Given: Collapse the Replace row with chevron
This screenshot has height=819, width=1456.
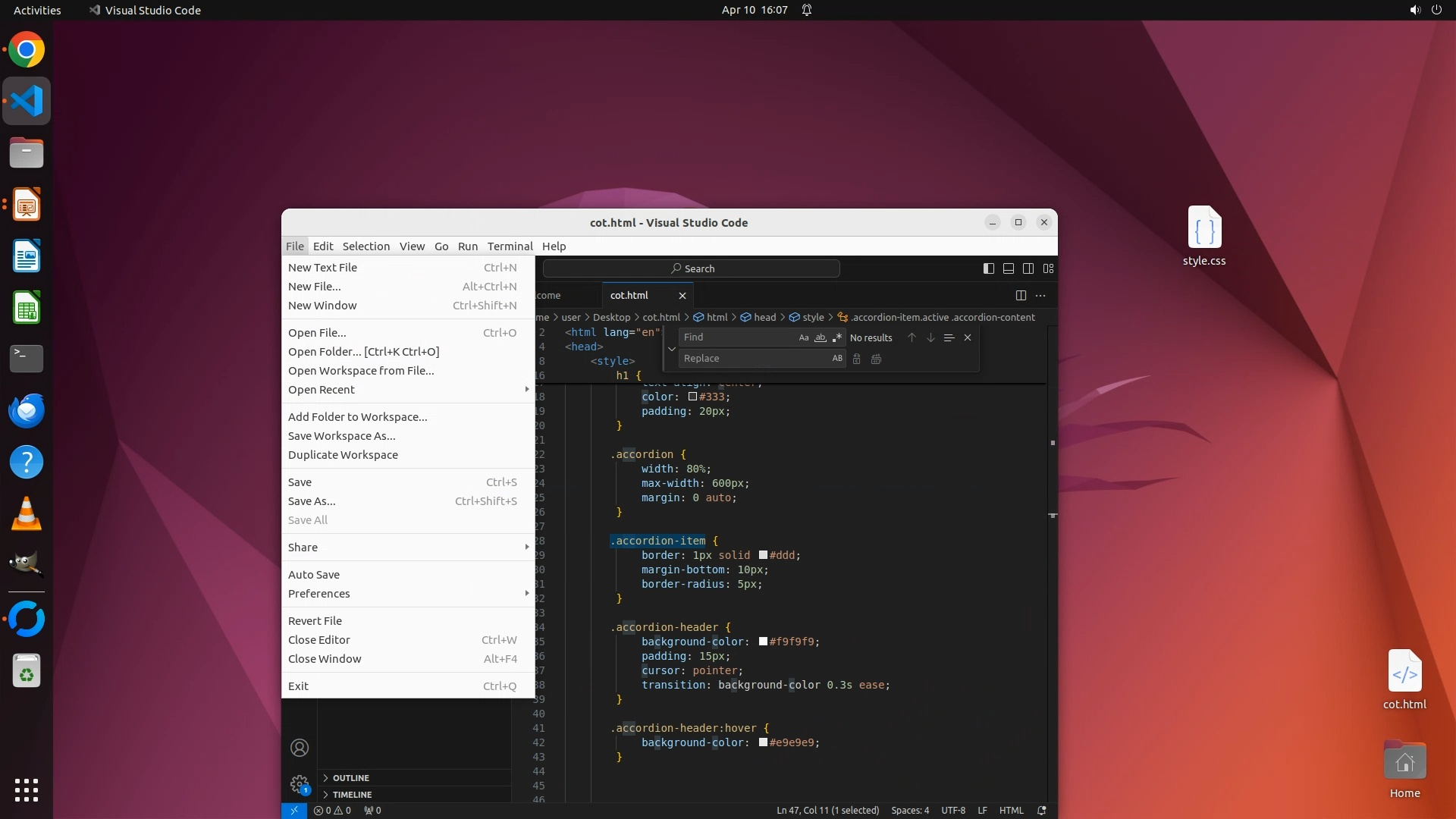Looking at the screenshot, I should pos(671,349).
